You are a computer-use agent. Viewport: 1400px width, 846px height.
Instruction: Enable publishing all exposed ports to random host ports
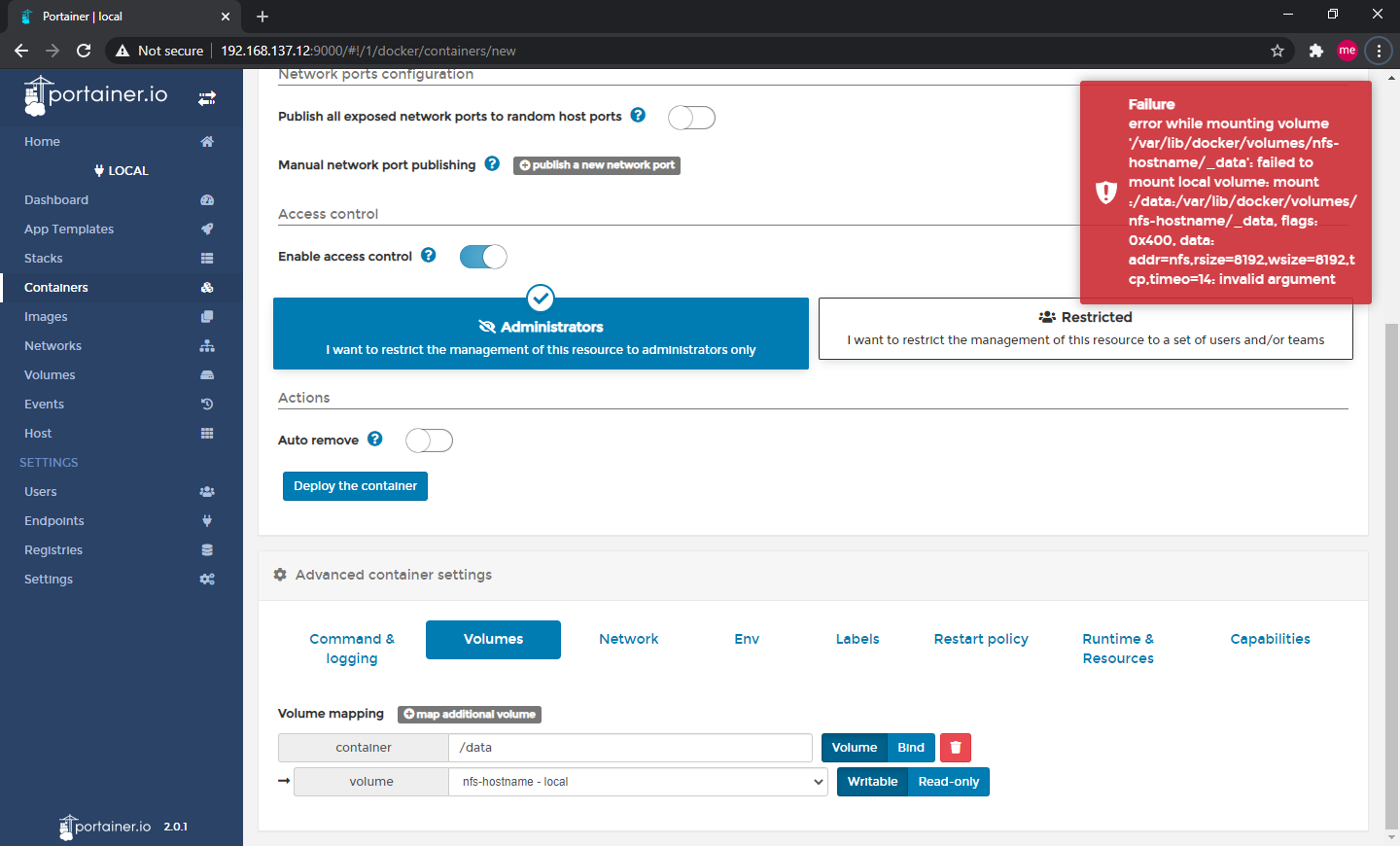point(691,117)
